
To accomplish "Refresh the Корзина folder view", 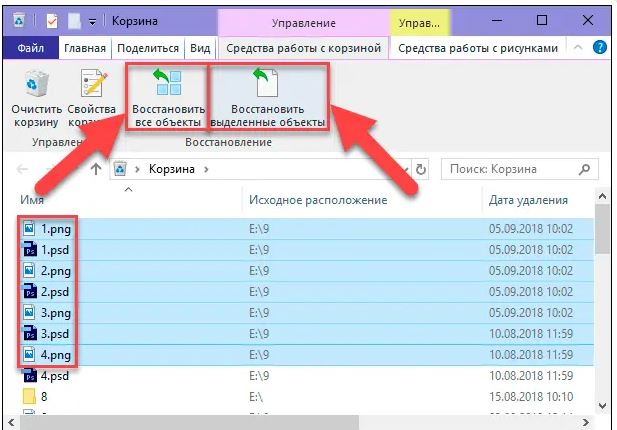I will point(421,170).
